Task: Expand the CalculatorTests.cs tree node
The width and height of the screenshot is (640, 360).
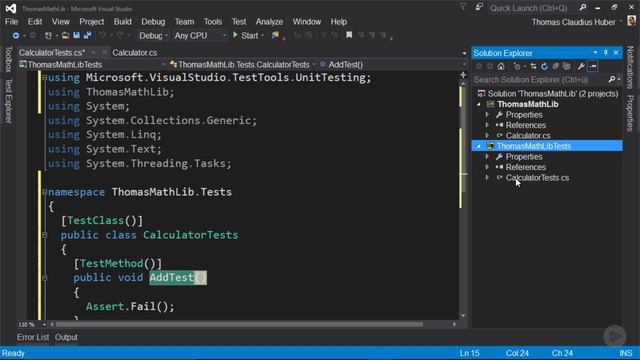Action: [x=487, y=178]
